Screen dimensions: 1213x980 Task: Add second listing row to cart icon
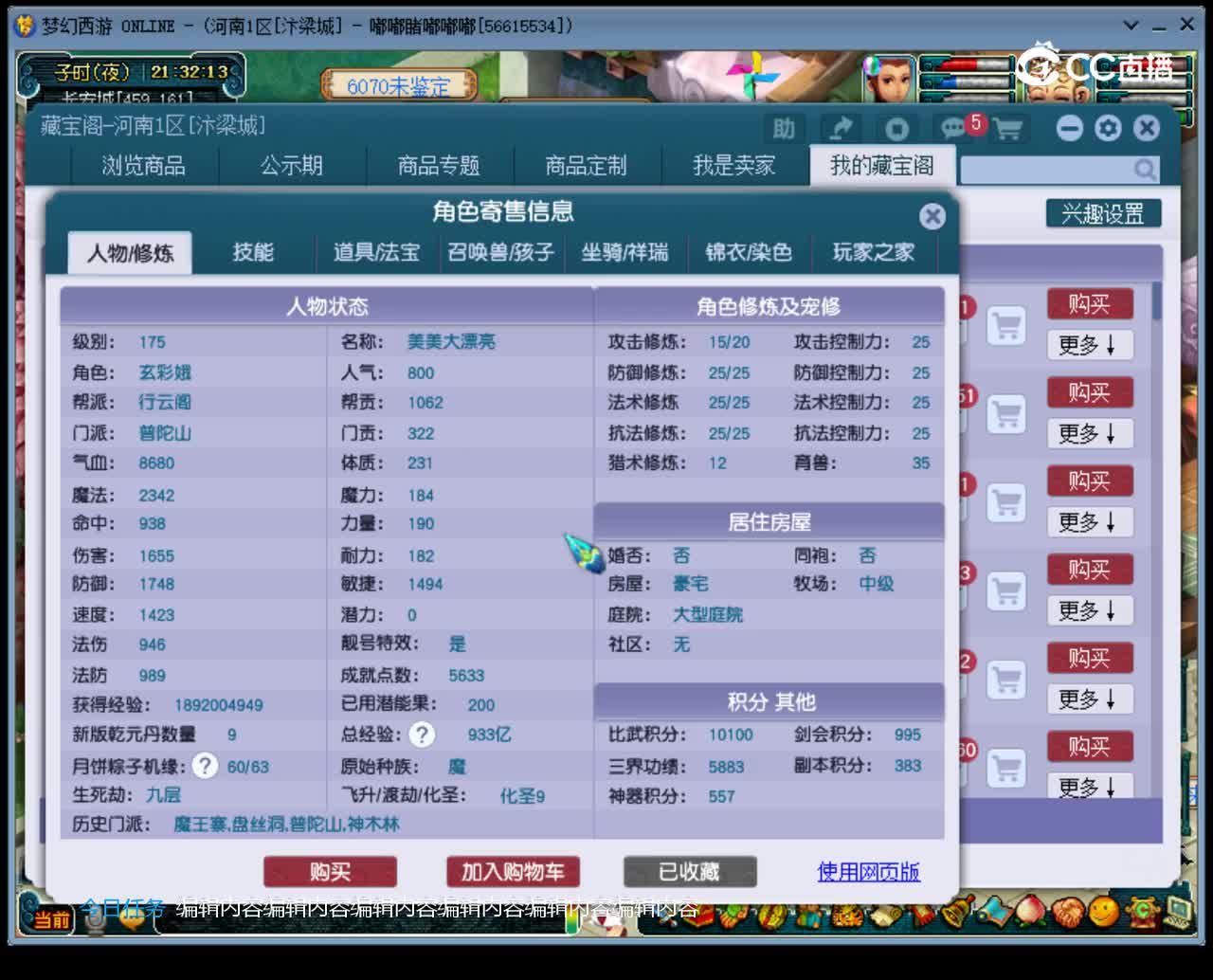click(1006, 414)
